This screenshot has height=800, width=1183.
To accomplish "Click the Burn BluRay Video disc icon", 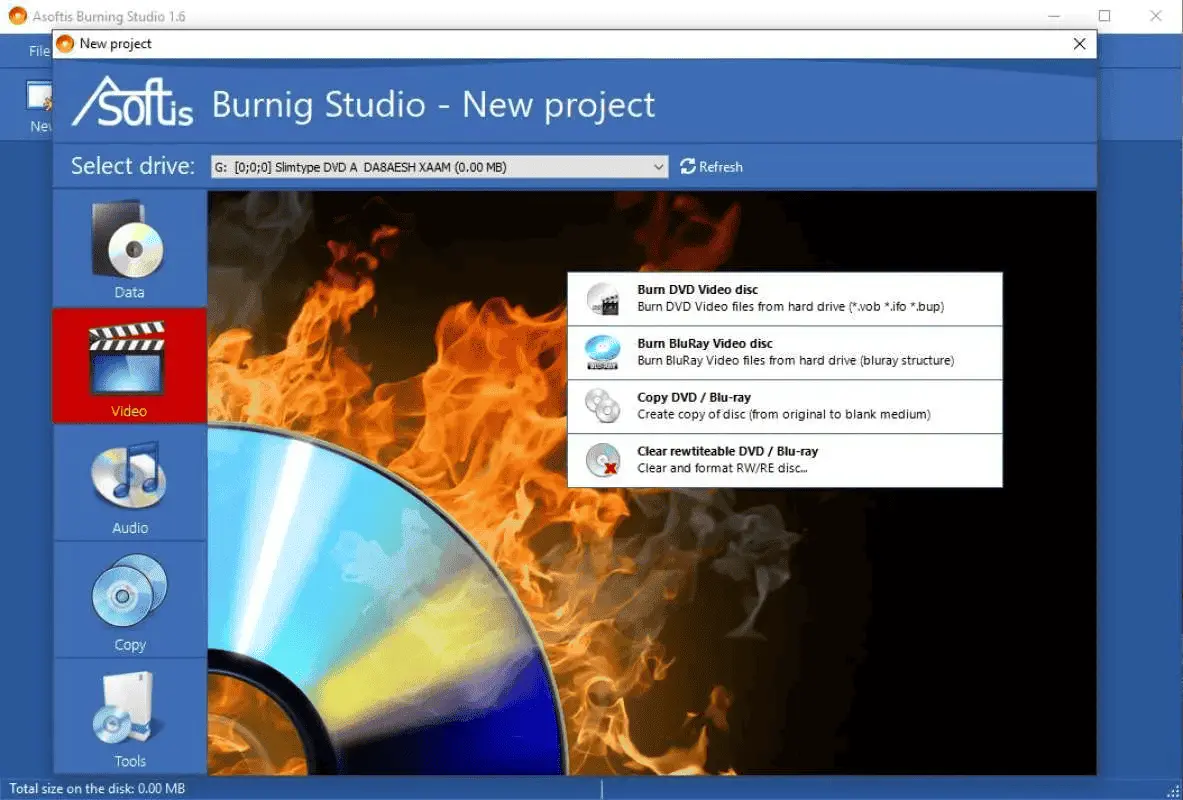I will click(x=603, y=352).
